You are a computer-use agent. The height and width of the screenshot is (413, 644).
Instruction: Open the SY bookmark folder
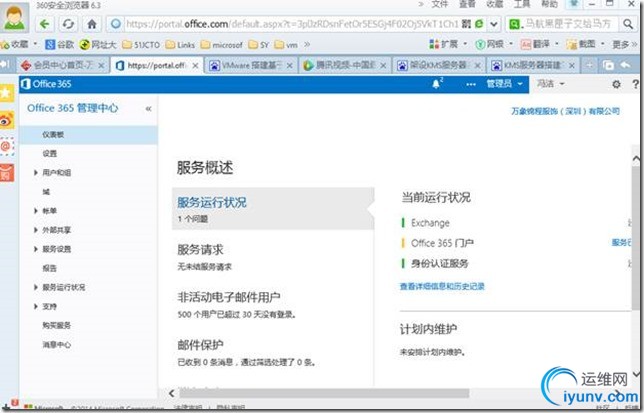click(259, 44)
